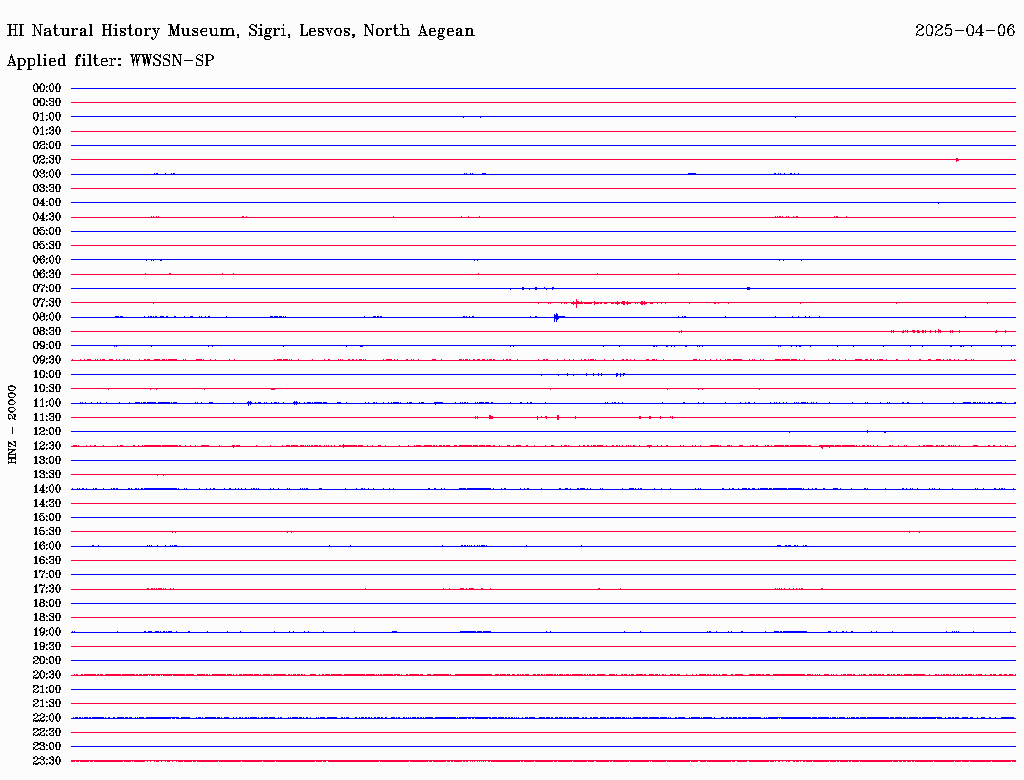Screen dimensions: 1024x780
Task: Click the 15:30 time label
Action: click(47, 532)
